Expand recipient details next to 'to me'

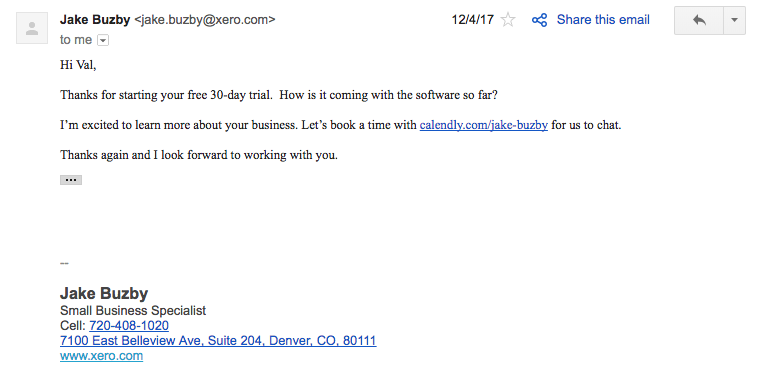(103, 40)
